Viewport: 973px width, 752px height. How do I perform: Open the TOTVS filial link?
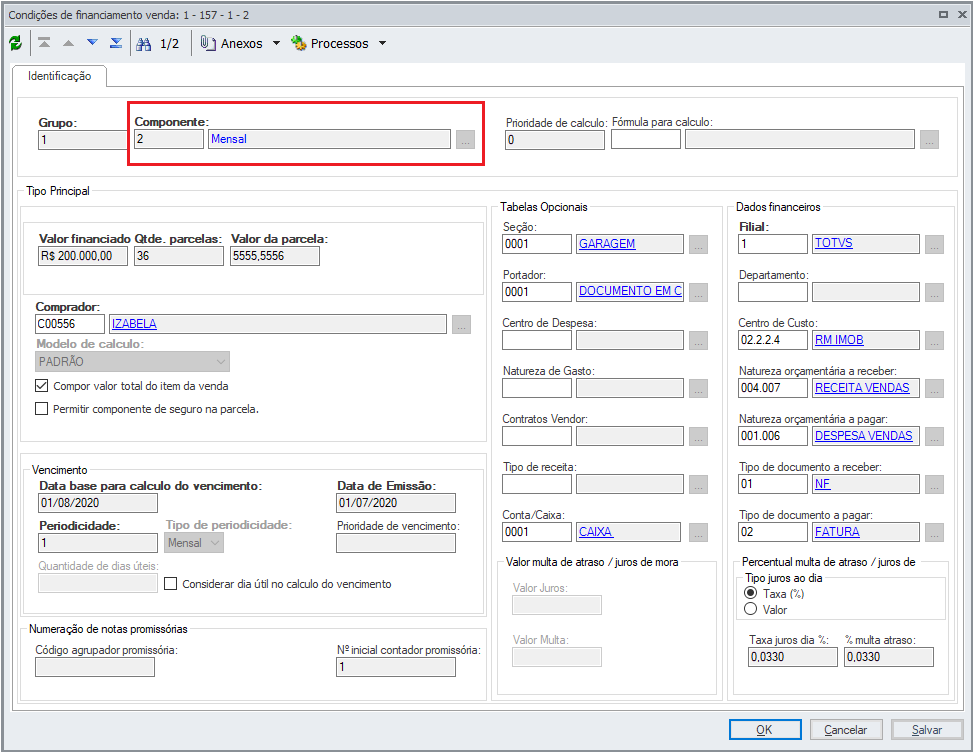tap(833, 243)
